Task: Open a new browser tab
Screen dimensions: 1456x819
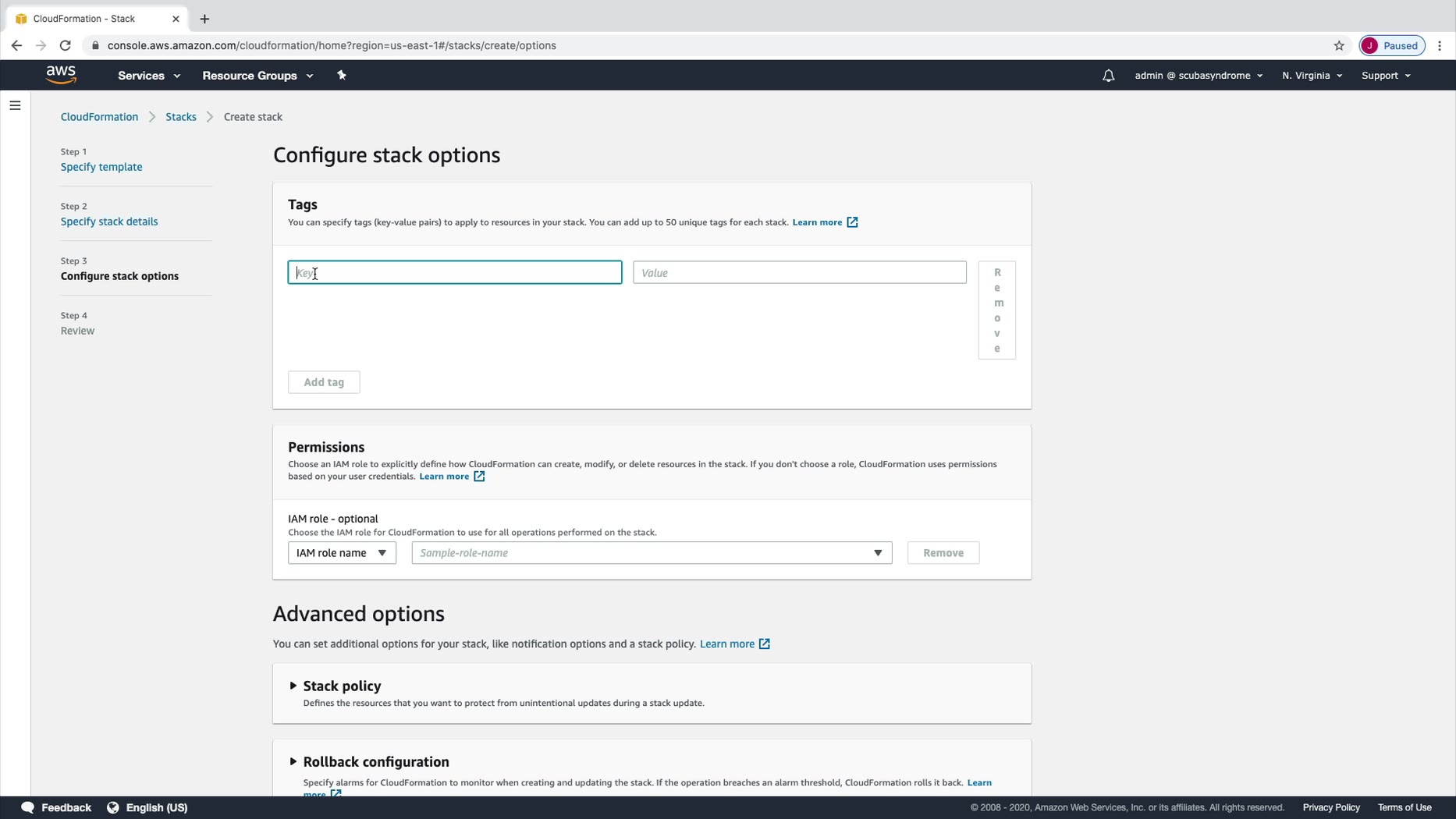Action: tap(204, 19)
